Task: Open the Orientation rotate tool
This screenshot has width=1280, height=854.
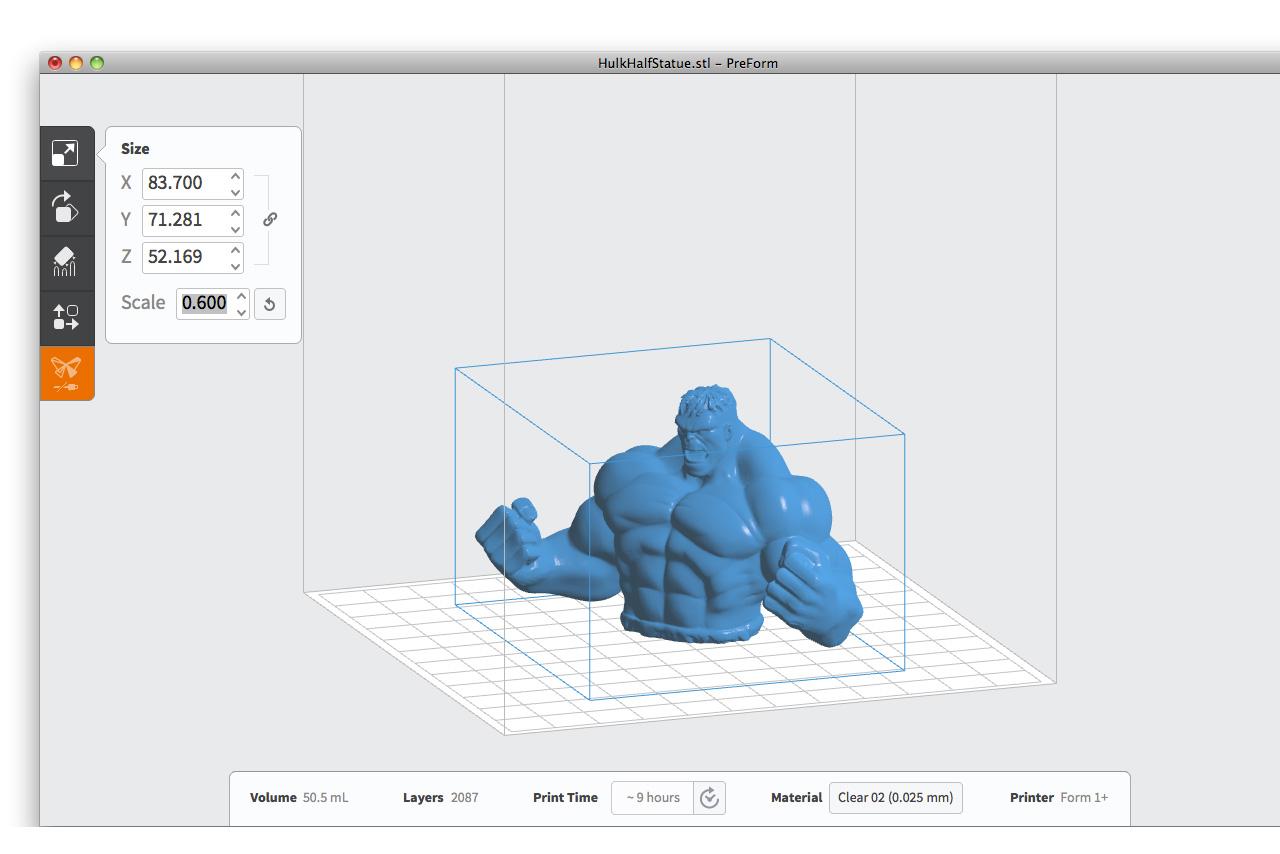Action: tap(66, 207)
